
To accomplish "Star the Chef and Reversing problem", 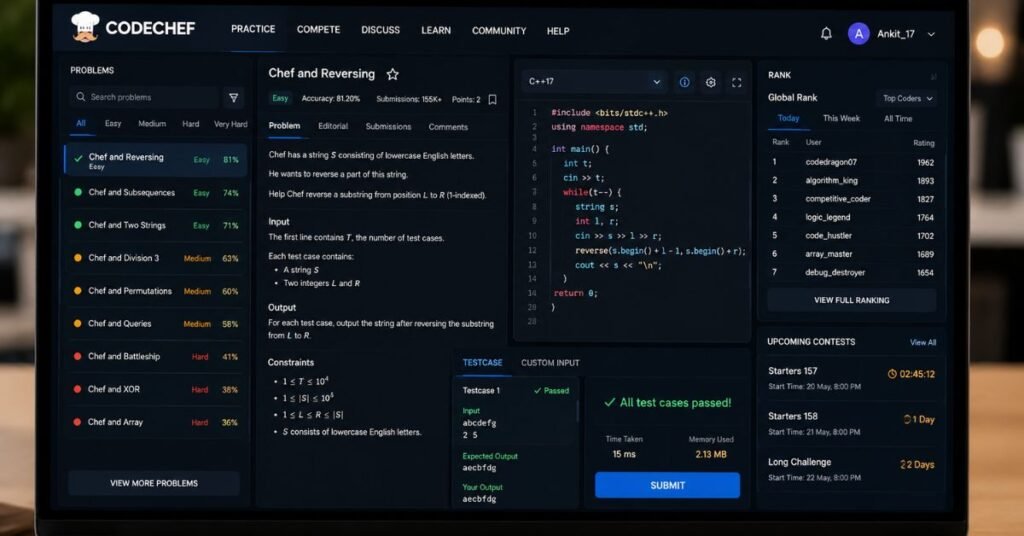I will click(392, 74).
